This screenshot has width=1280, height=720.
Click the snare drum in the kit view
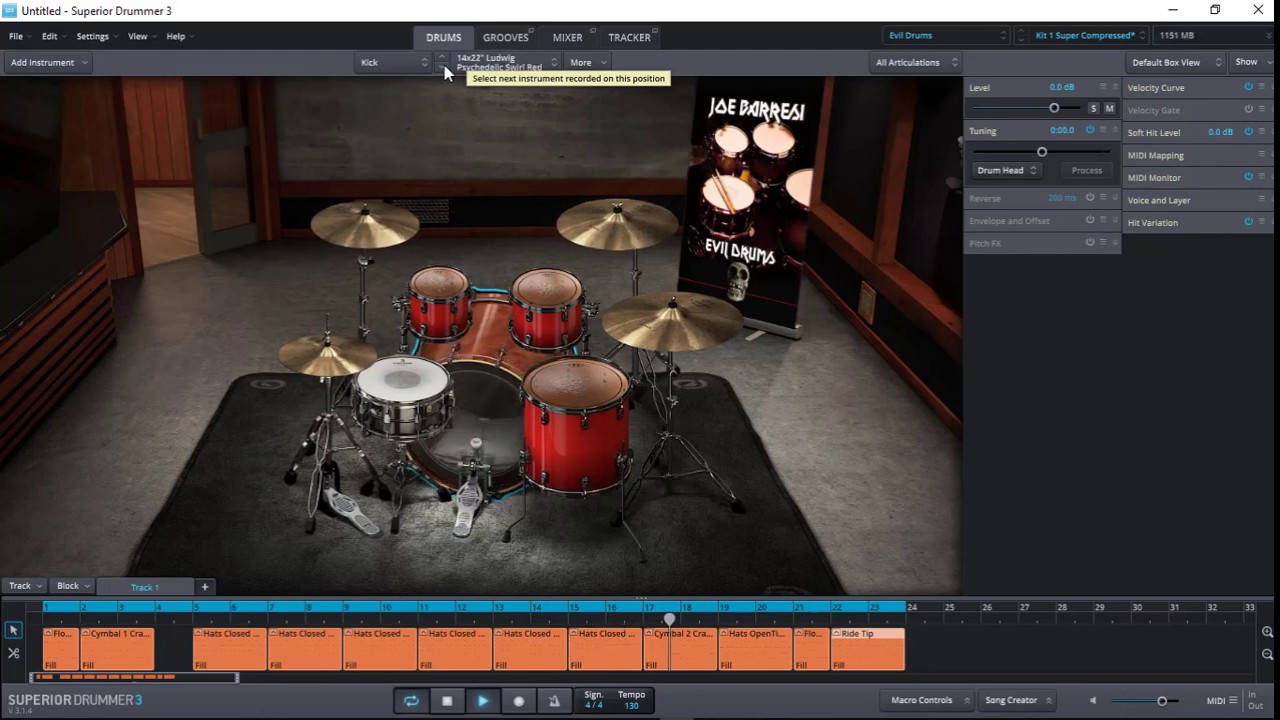[x=402, y=397]
